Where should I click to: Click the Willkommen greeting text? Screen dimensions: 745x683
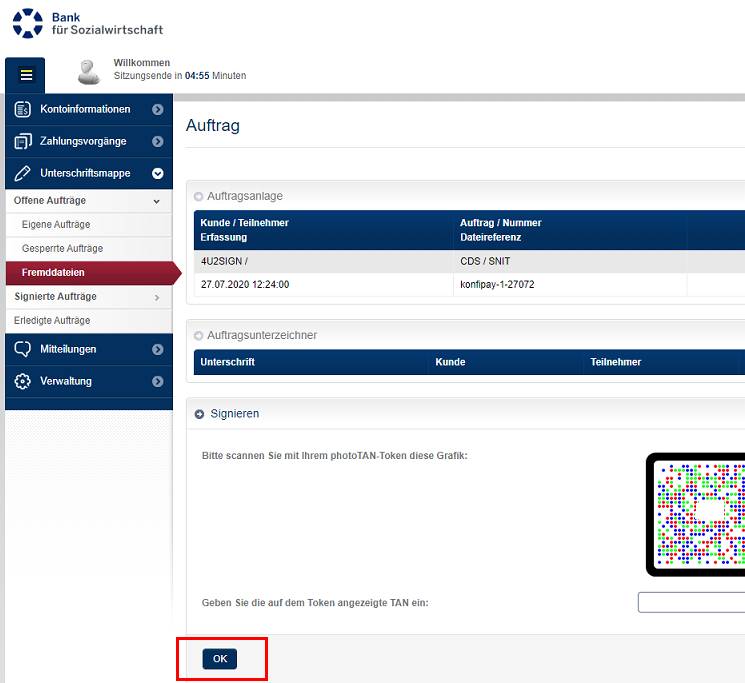142,63
